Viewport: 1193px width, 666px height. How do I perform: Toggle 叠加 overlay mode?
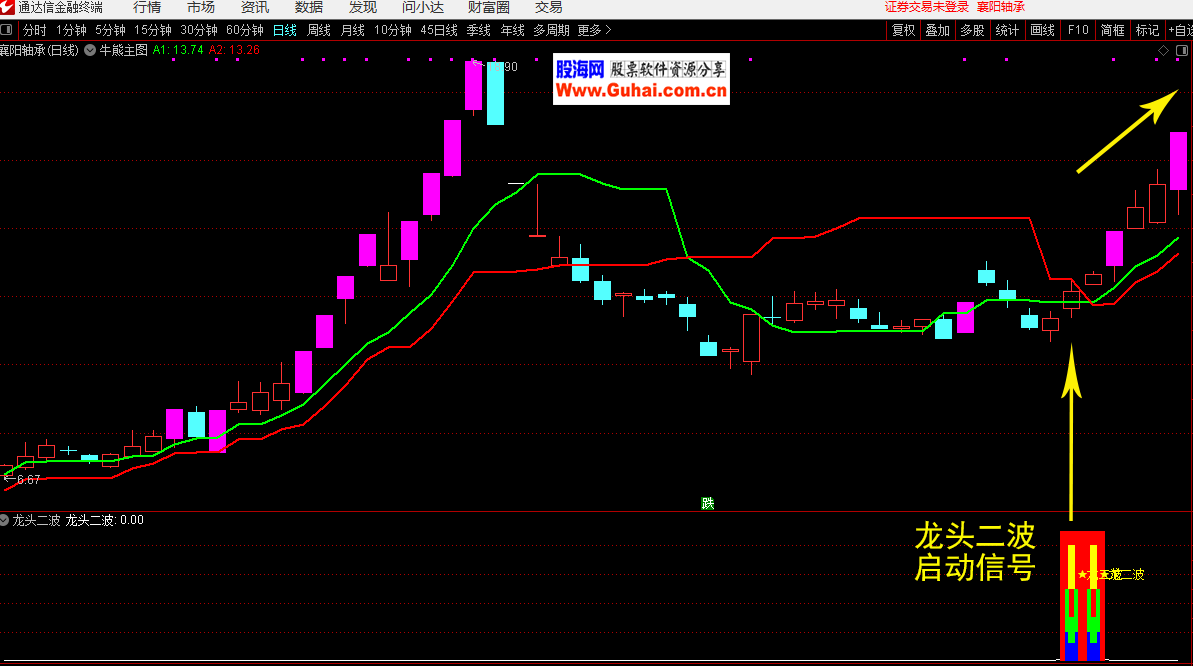point(937,30)
